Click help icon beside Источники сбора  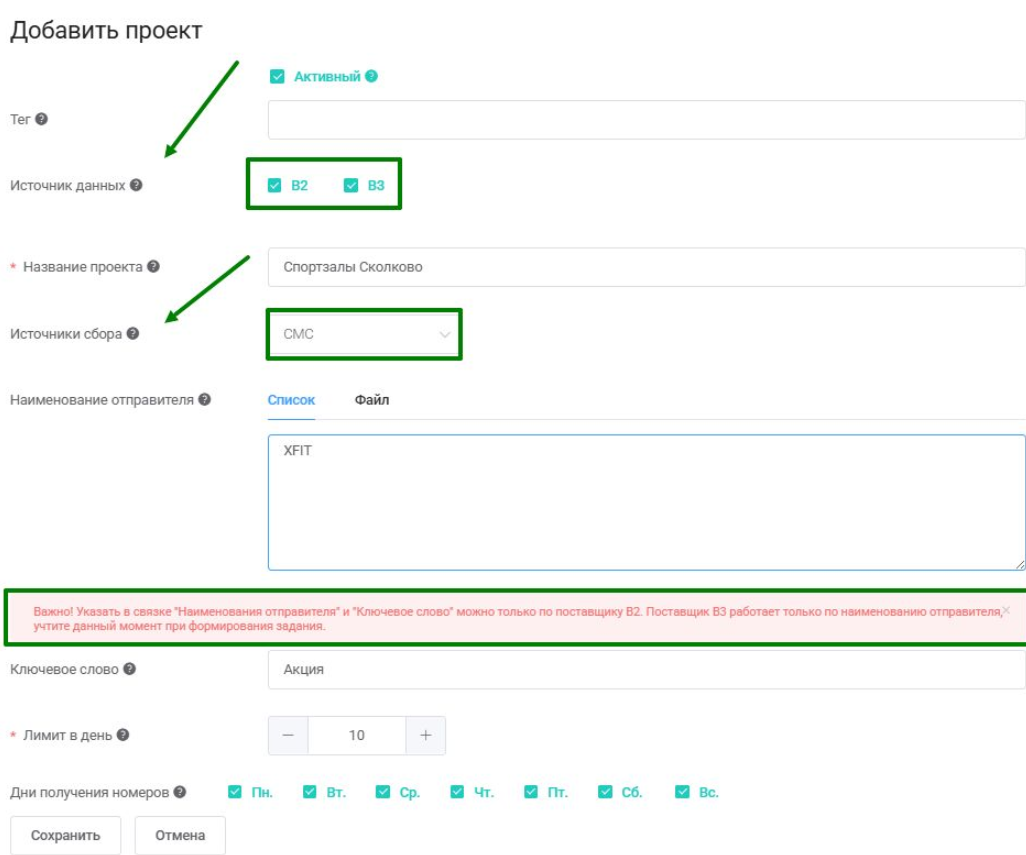(133, 334)
